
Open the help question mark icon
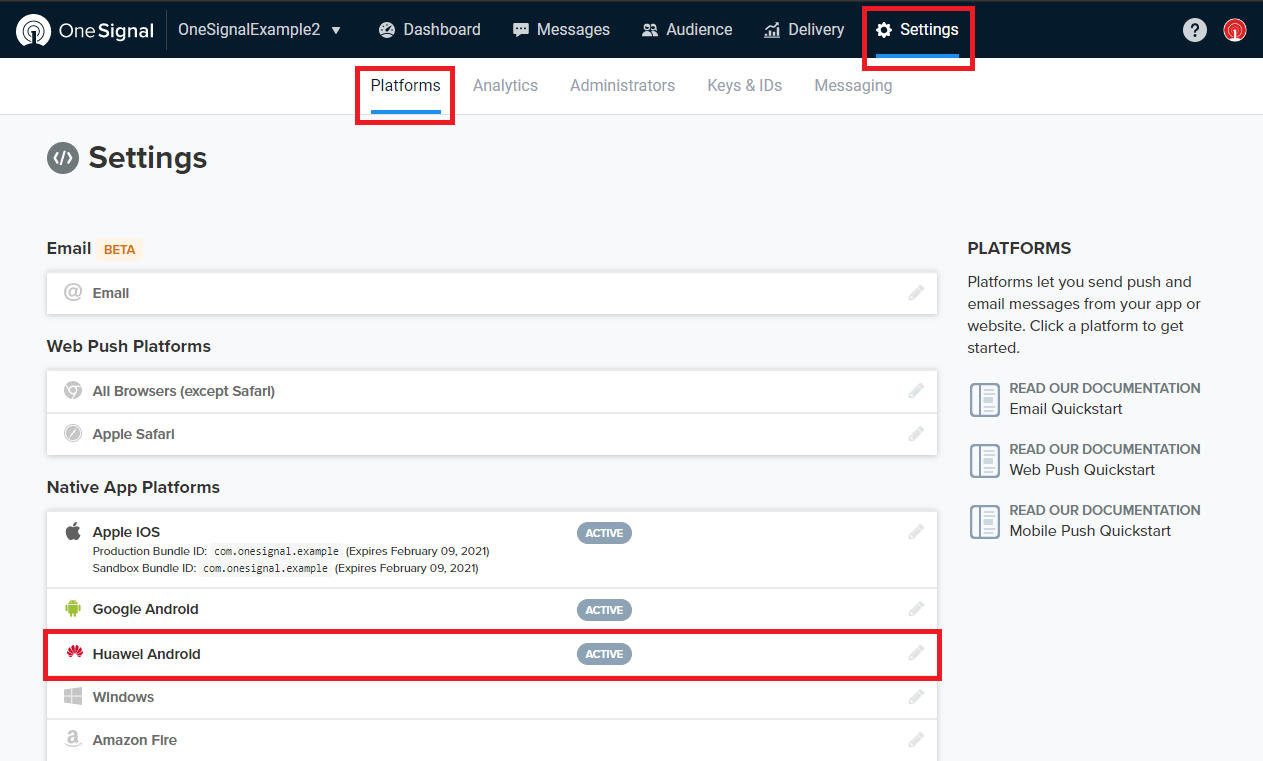[x=1194, y=30]
